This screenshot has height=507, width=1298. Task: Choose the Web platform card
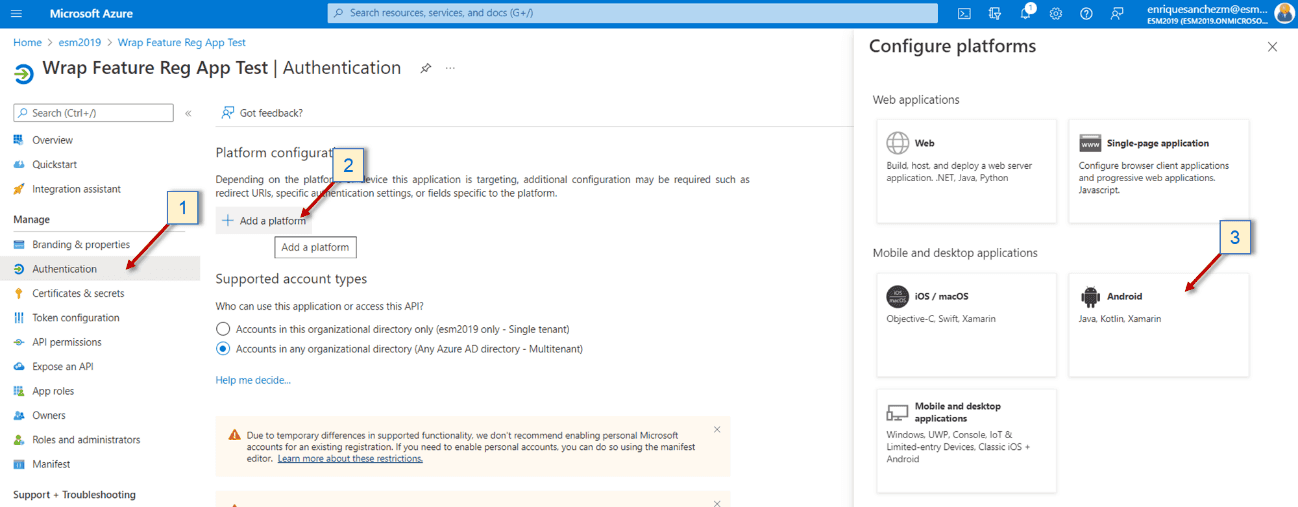pos(966,171)
